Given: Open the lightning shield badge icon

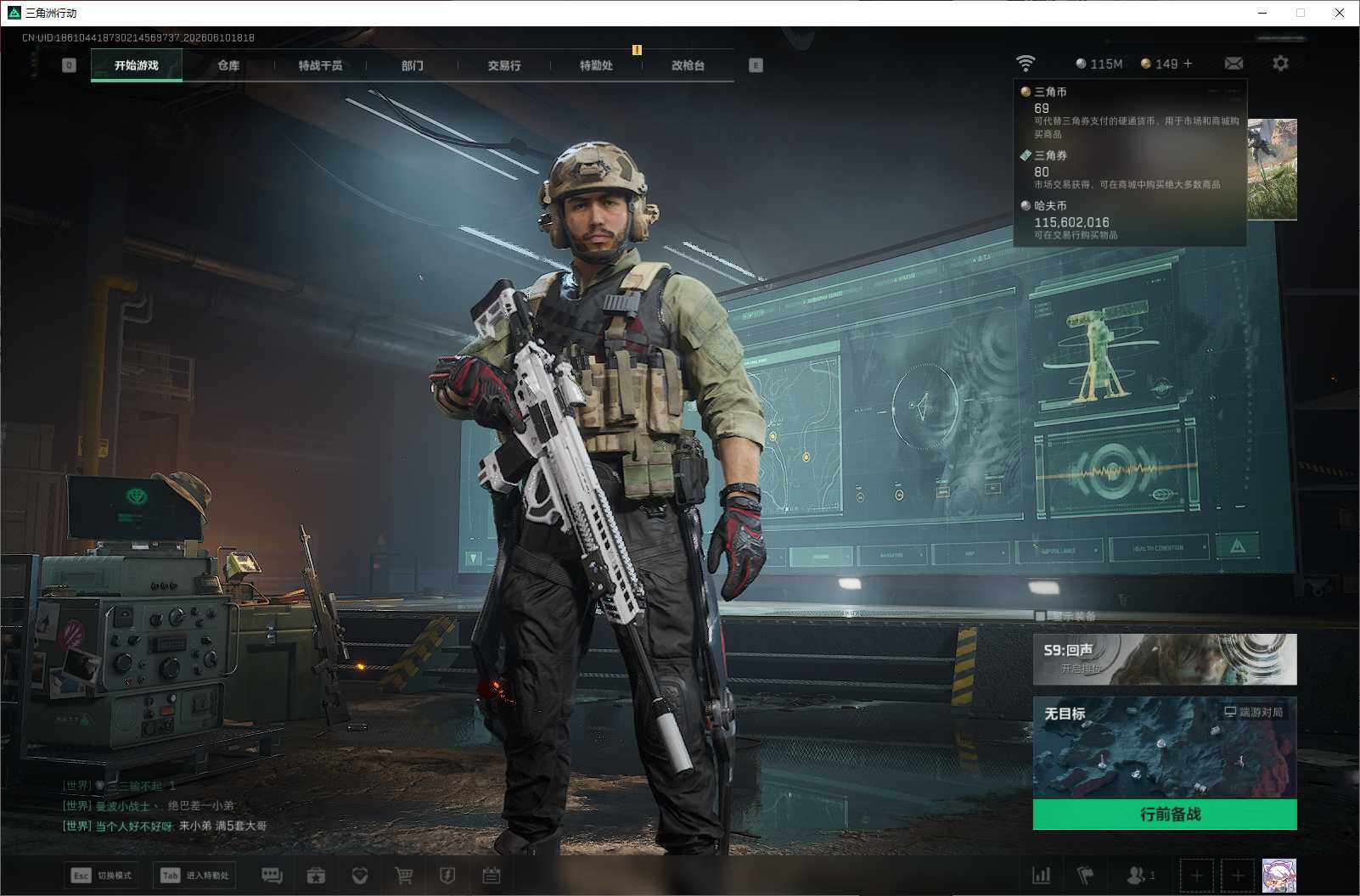Looking at the screenshot, I should coord(447,876).
